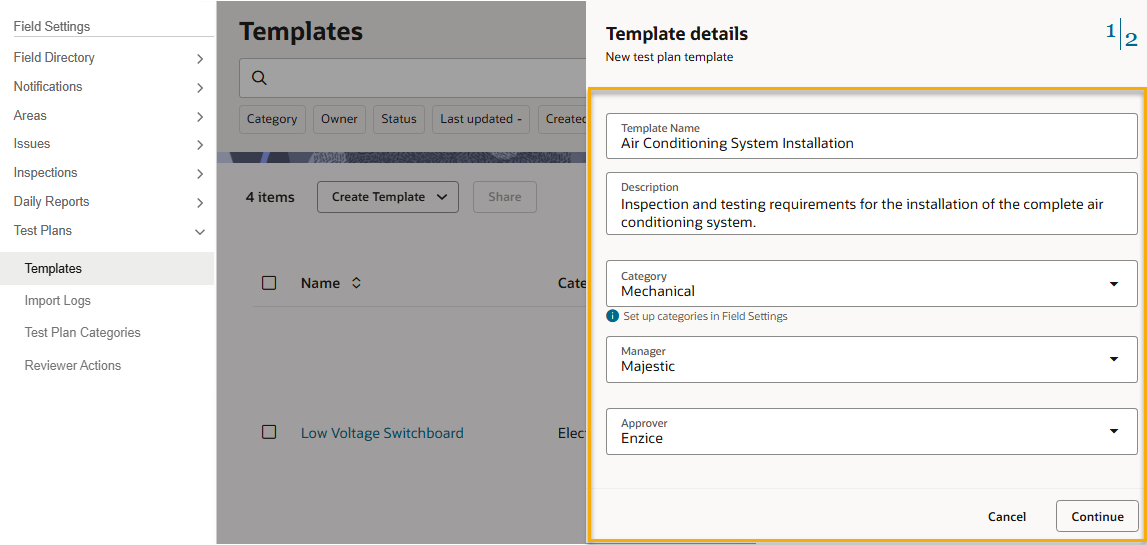Image resolution: width=1147 pixels, height=545 pixels.
Task: Expand the Notifications section arrow
Action: [x=200, y=88]
